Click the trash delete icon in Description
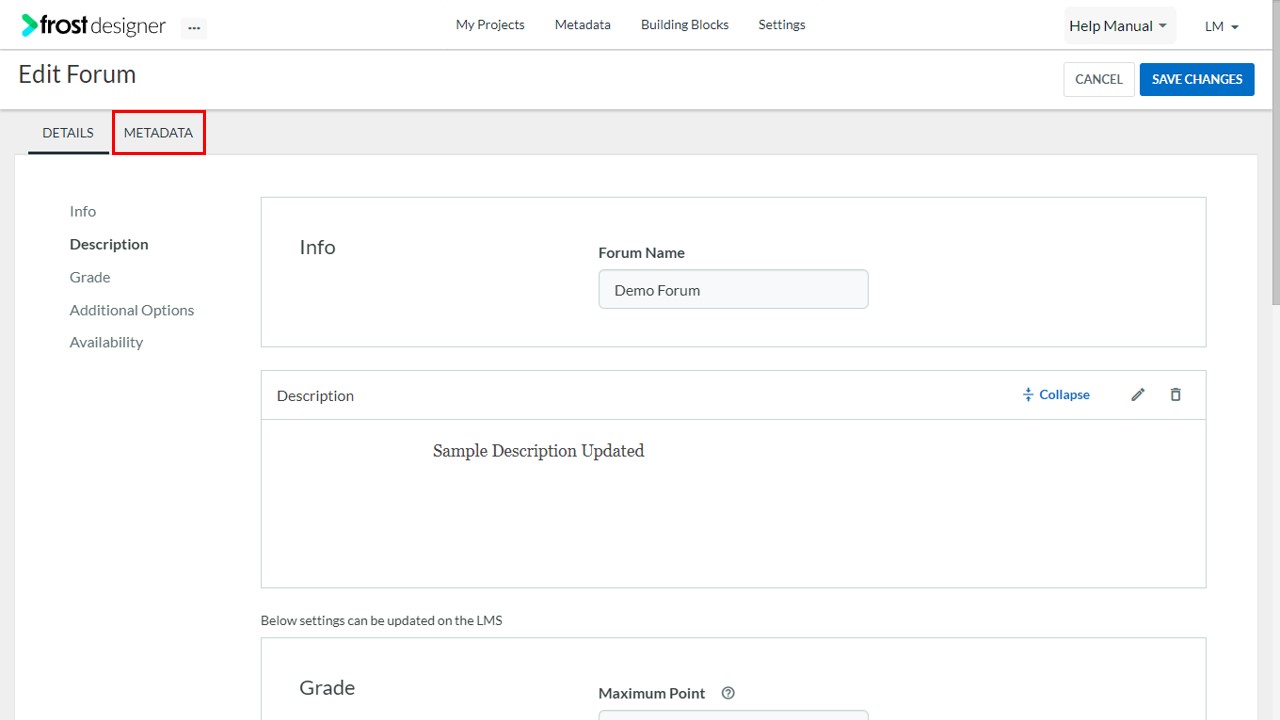Image resolution: width=1280 pixels, height=720 pixels. click(1175, 395)
